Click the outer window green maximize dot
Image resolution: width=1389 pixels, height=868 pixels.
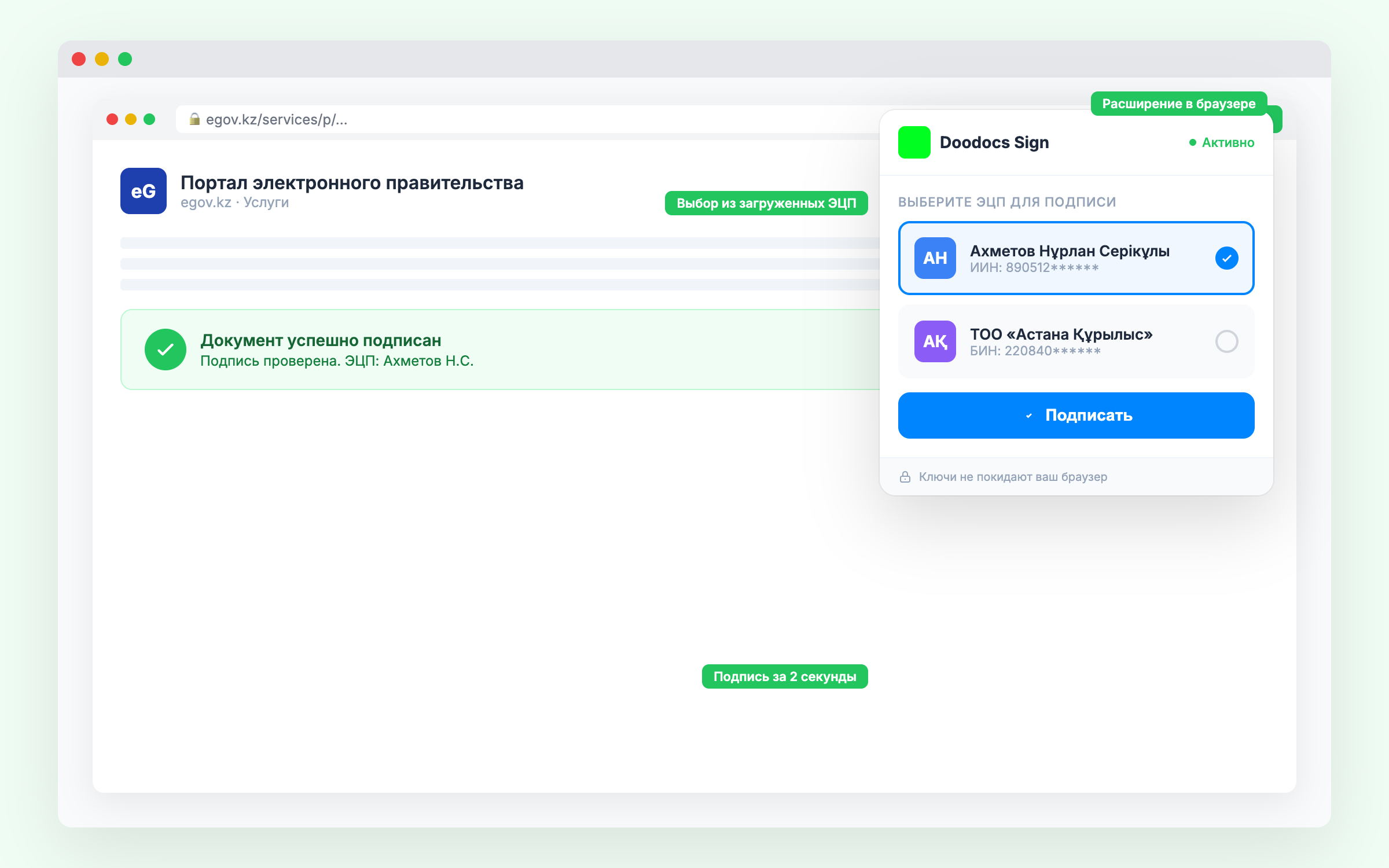[125, 59]
